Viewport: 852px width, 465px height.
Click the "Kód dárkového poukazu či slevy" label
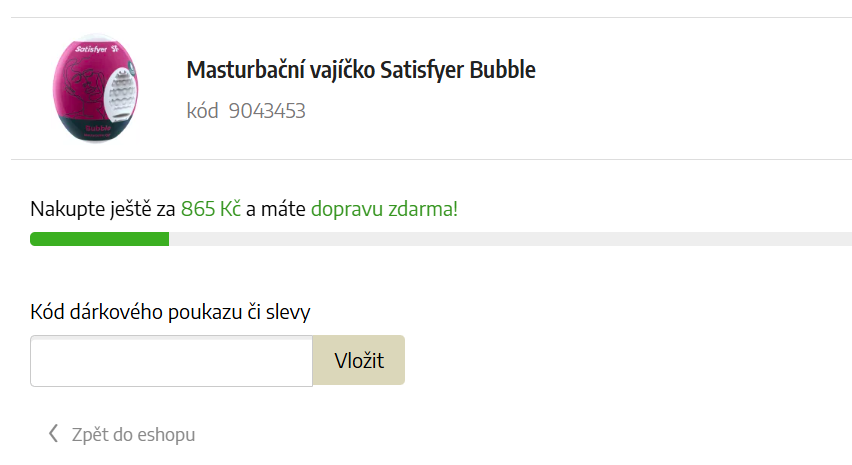click(x=170, y=312)
